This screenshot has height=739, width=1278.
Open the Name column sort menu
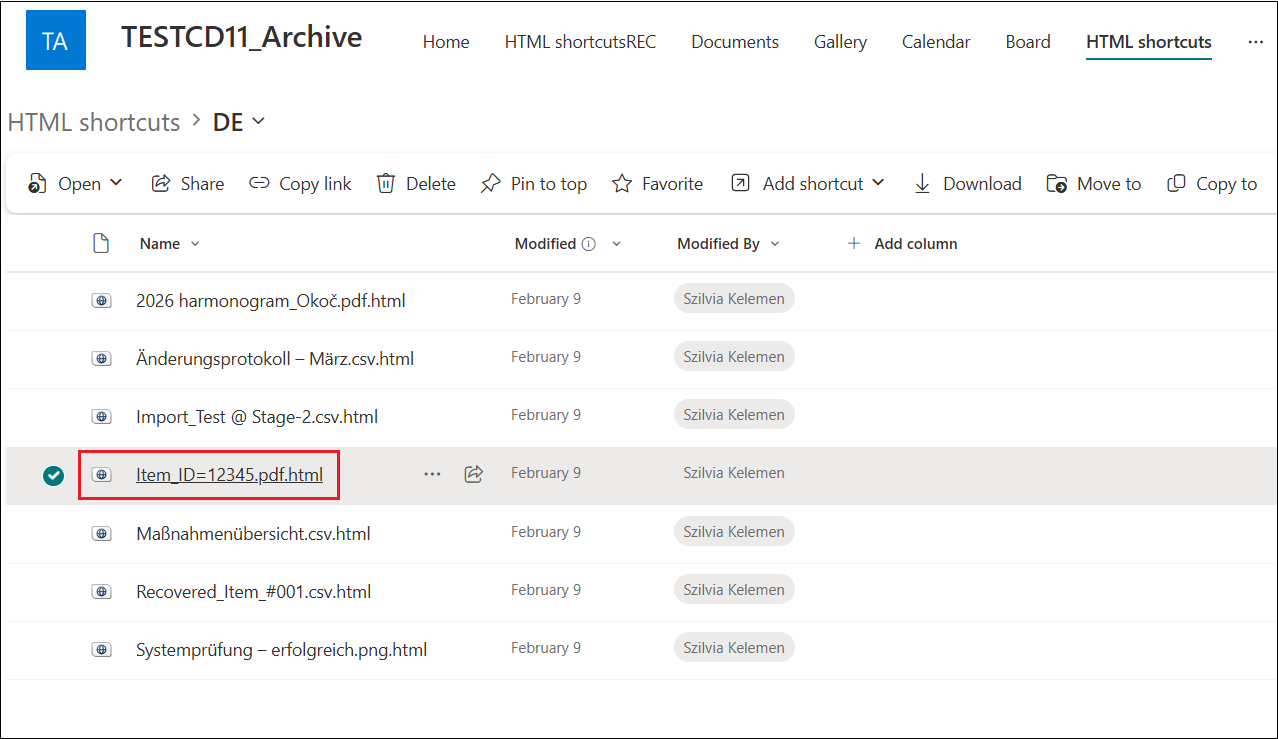click(x=195, y=244)
